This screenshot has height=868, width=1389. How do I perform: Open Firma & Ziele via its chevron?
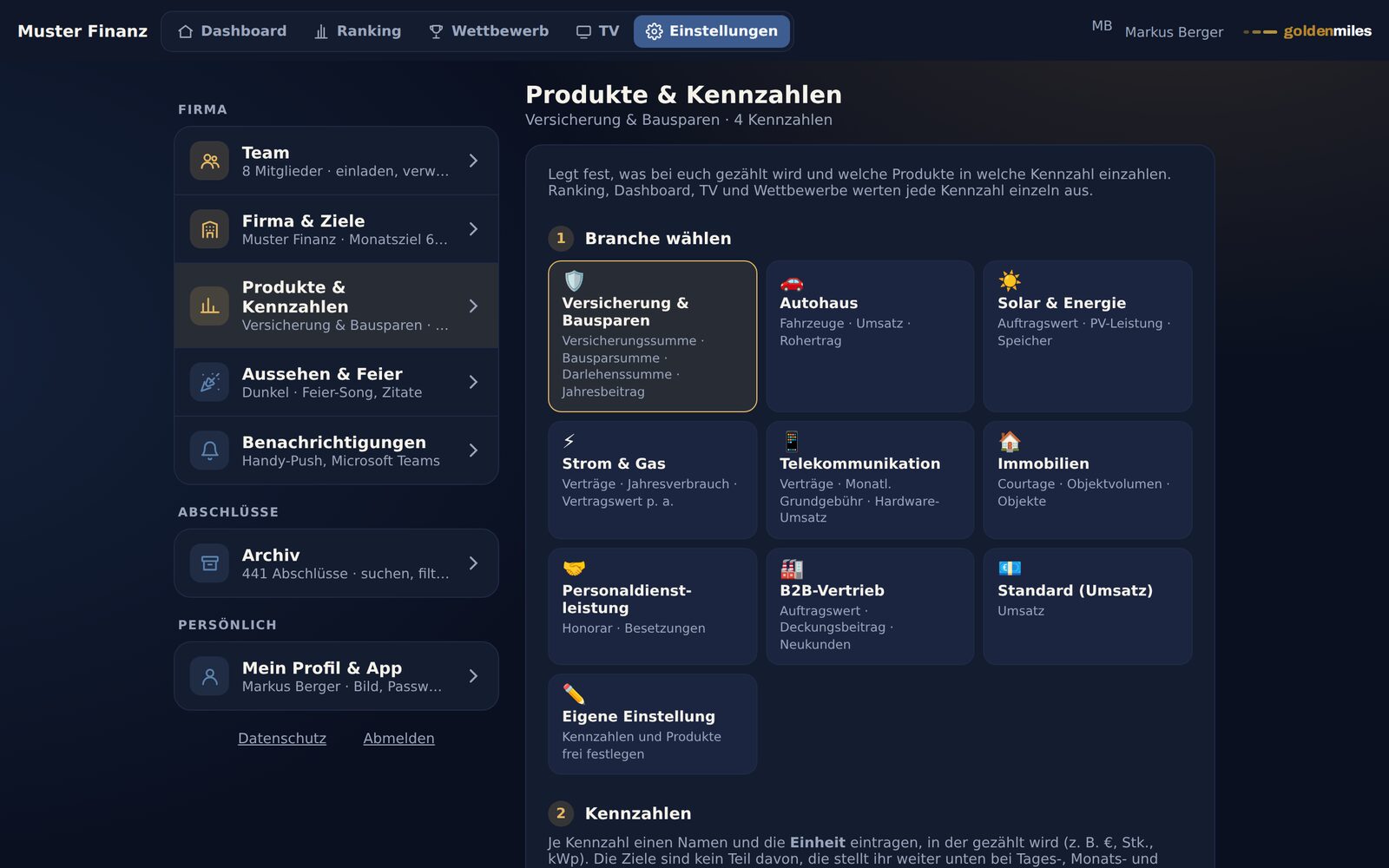click(x=473, y=229)
